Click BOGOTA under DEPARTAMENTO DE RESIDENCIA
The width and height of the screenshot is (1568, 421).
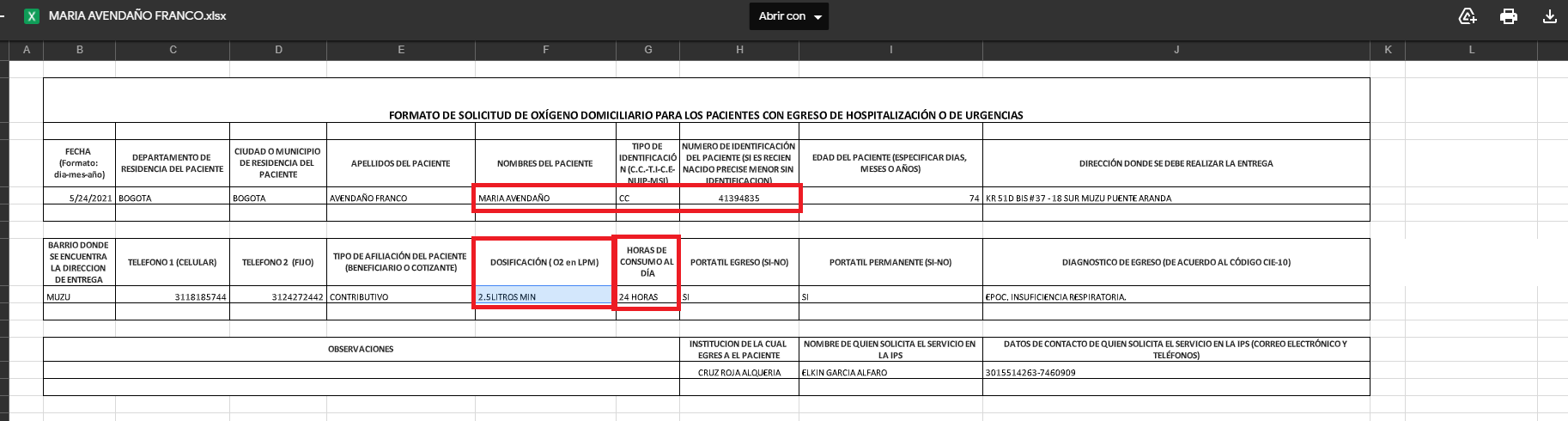point(173,198)
